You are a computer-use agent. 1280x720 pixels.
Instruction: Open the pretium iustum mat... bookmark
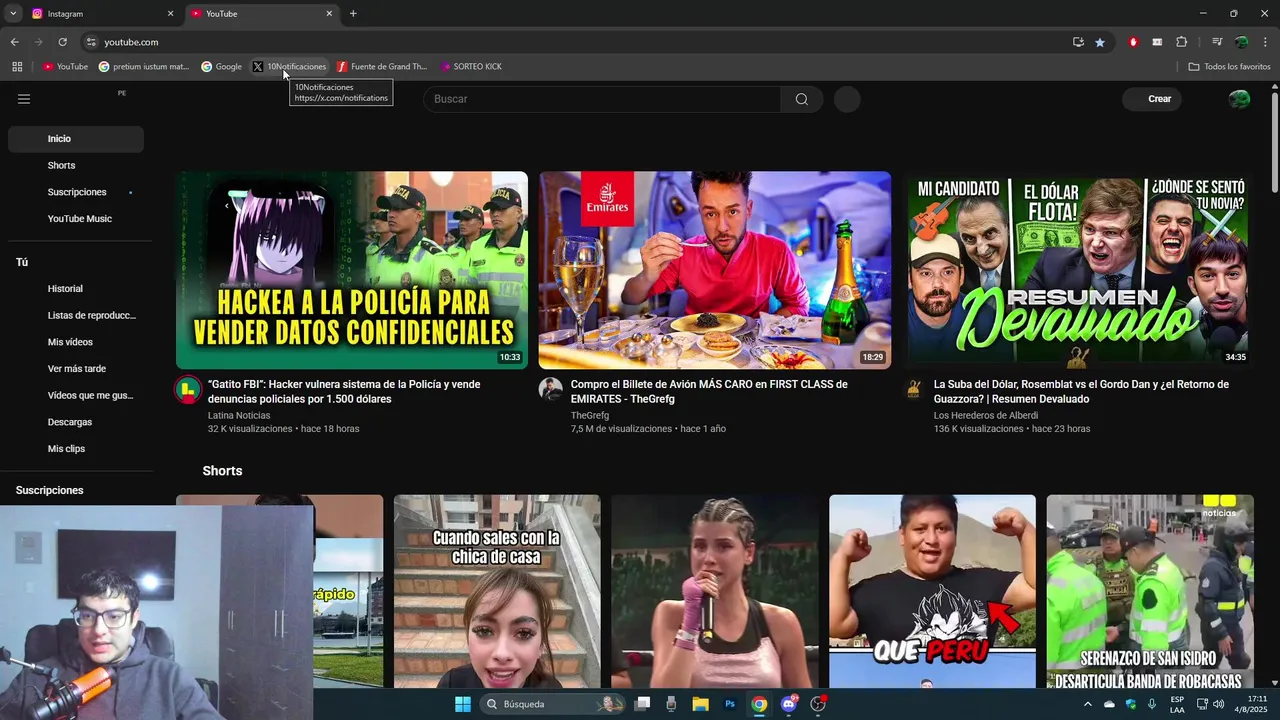pos(144,66)
